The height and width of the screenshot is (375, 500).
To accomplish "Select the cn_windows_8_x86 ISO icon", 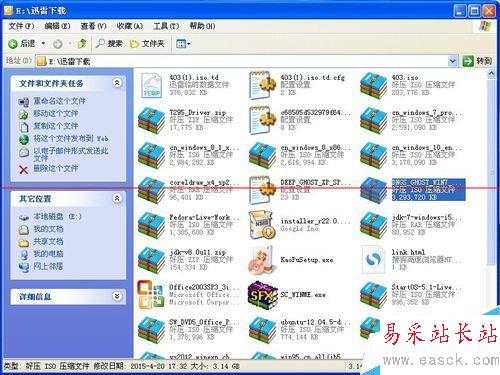I will pyautogui.click(x=263, y=155).
